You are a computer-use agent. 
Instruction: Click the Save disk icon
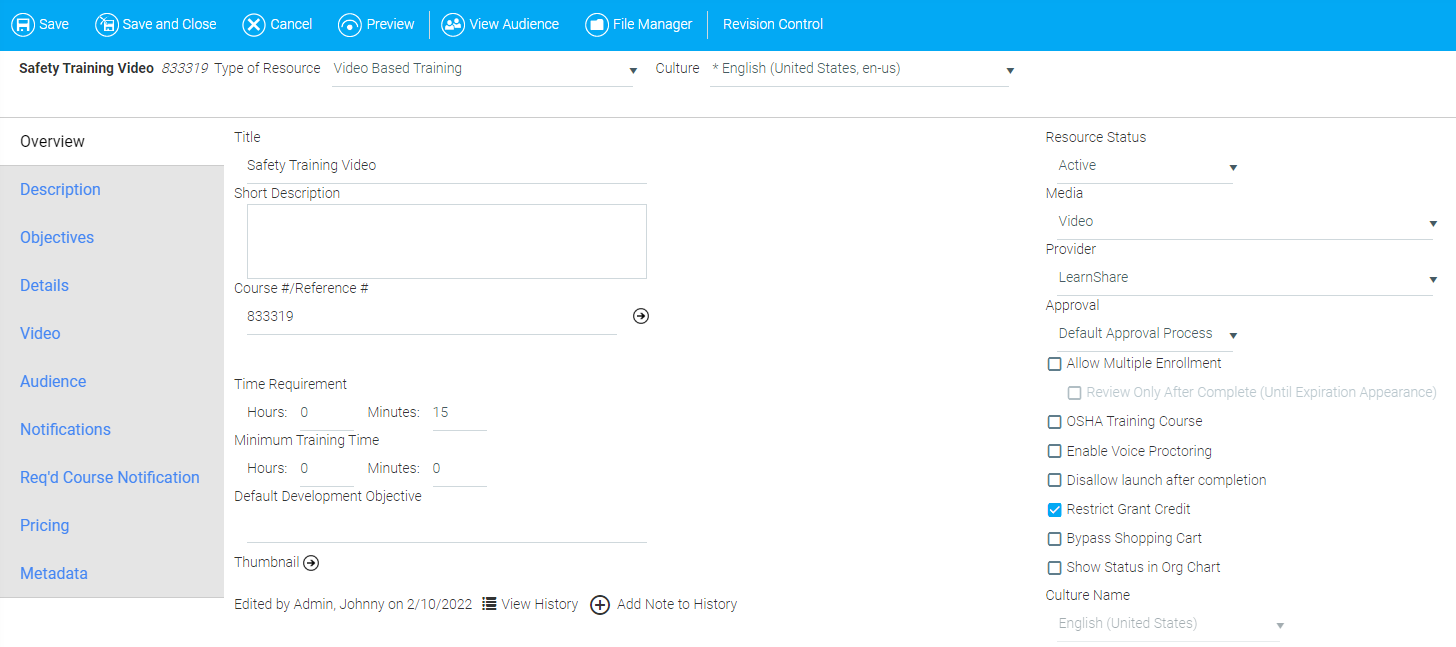[22, 24]
